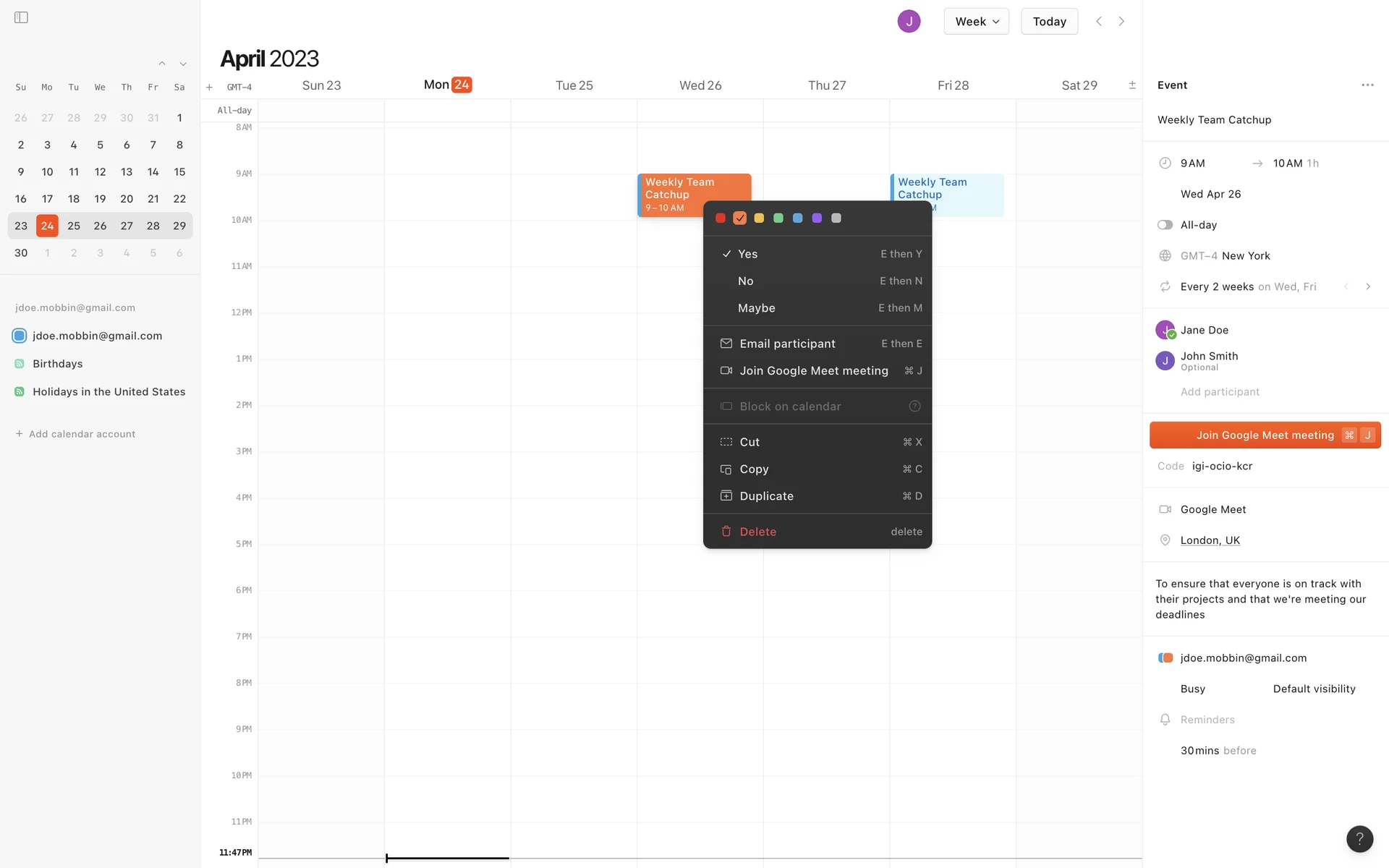Click the purple J profile avatar
The height and width of the screenshot is (868, 1389).
pos(909,21)
